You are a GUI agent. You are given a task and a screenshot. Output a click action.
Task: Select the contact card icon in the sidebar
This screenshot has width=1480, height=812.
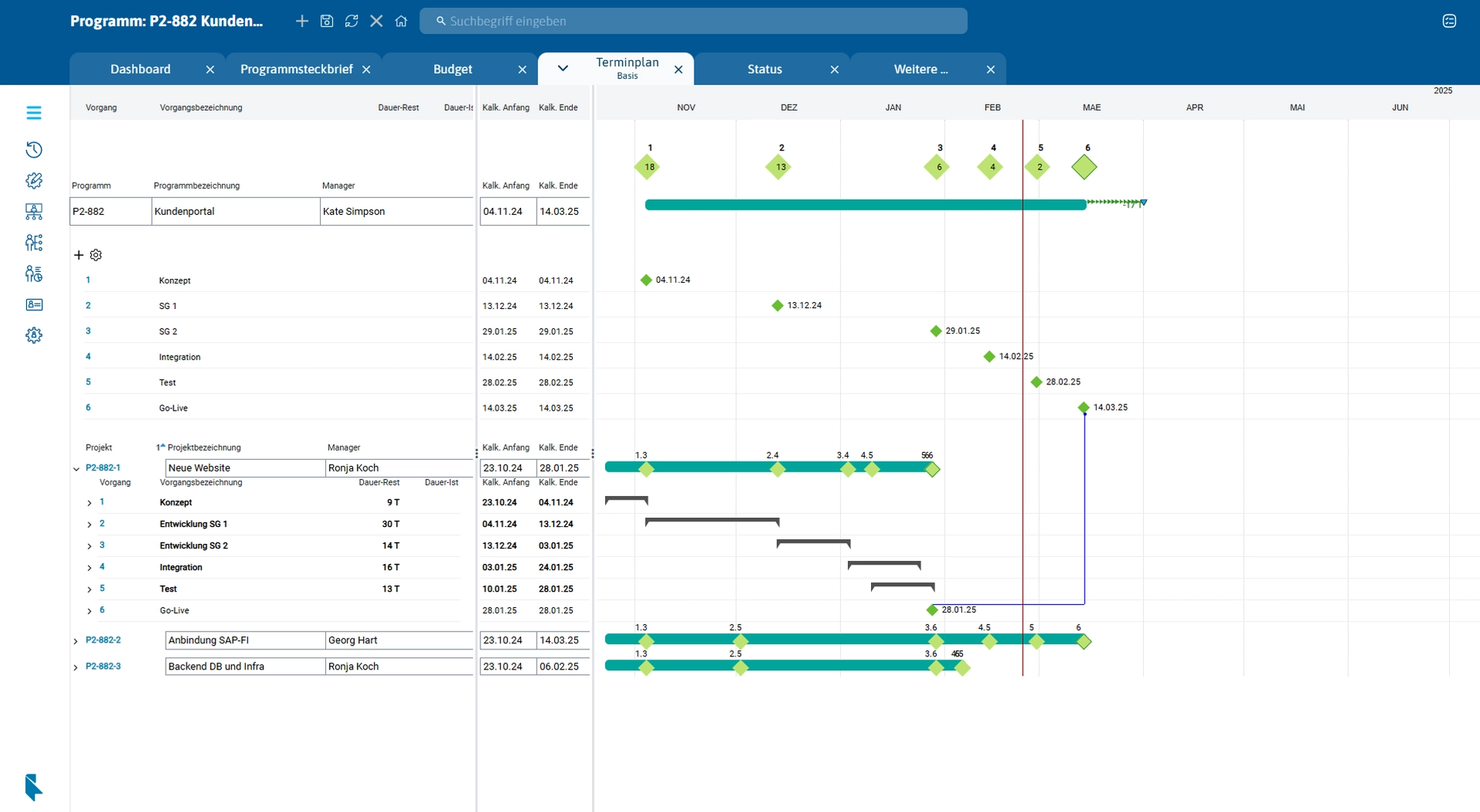click(34, 305)
